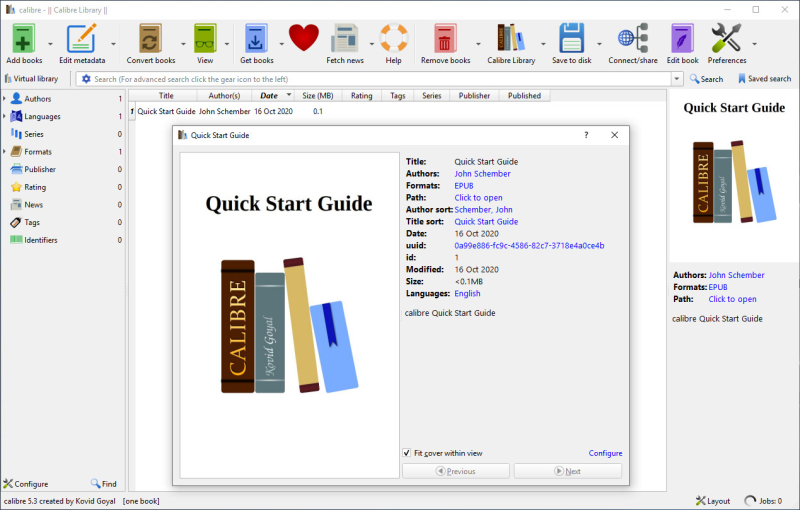
Task: Click the Add books icon
Action: click(x=24, y=39)
